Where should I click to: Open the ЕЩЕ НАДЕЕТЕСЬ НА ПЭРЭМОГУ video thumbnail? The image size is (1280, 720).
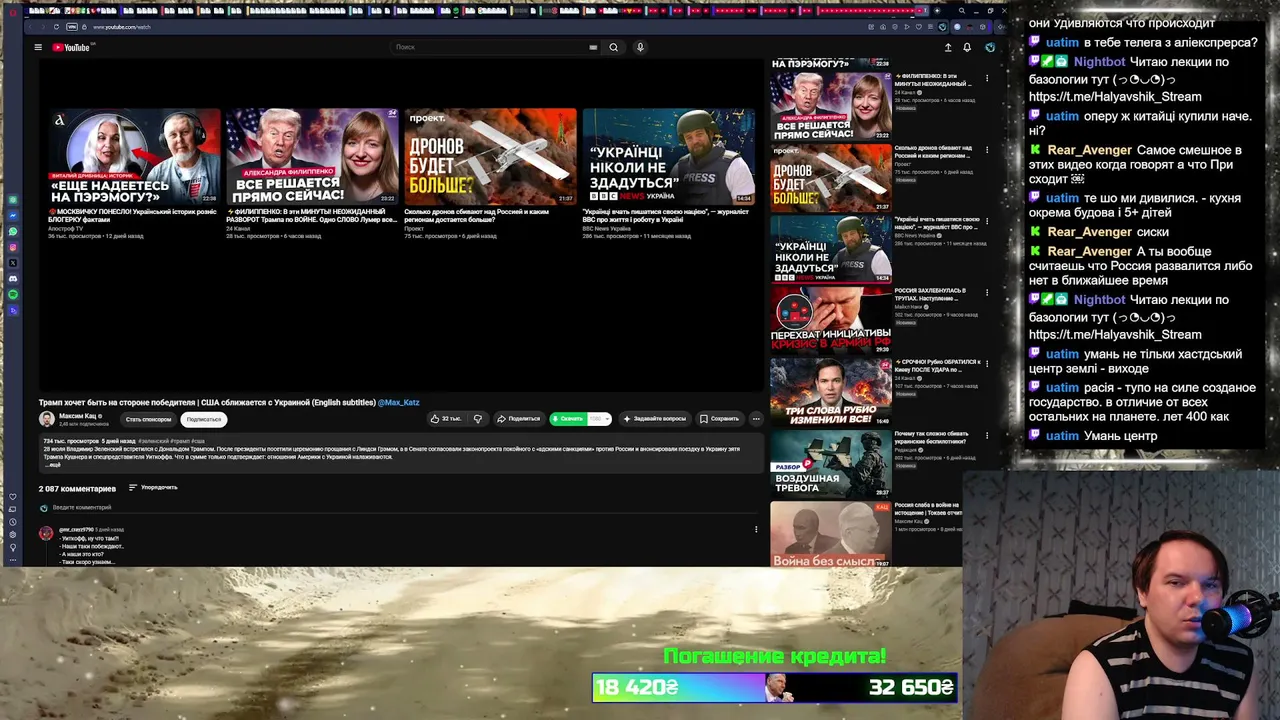[134, 157]
